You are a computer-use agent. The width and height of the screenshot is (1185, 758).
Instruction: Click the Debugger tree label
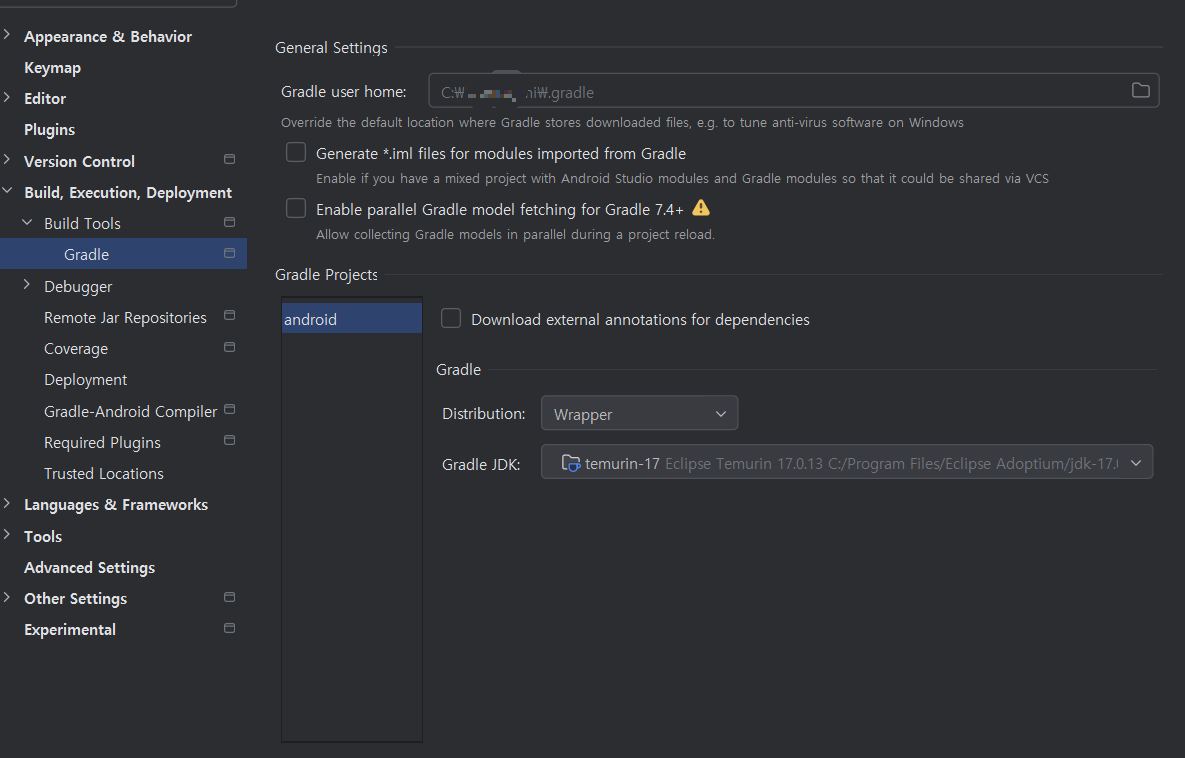(x=78, y=286)
